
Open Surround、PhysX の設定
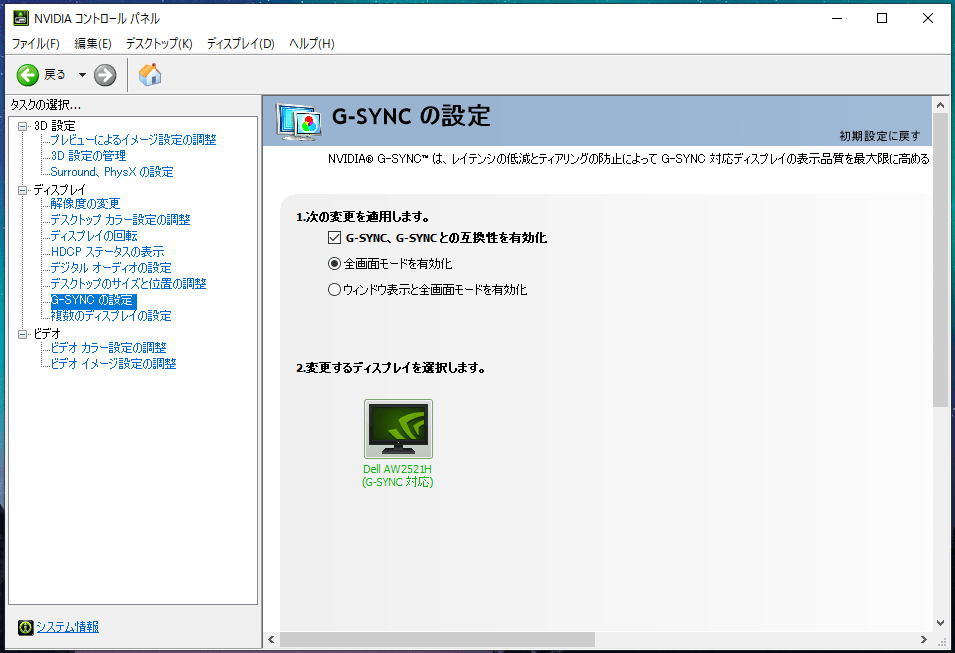click(x=111, y=172)
